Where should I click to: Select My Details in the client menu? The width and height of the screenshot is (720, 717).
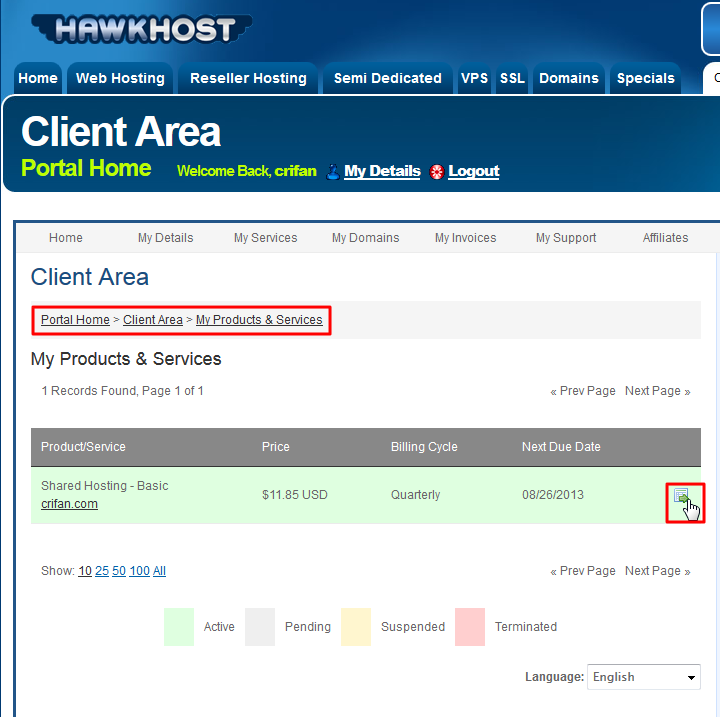coord(165,237)
